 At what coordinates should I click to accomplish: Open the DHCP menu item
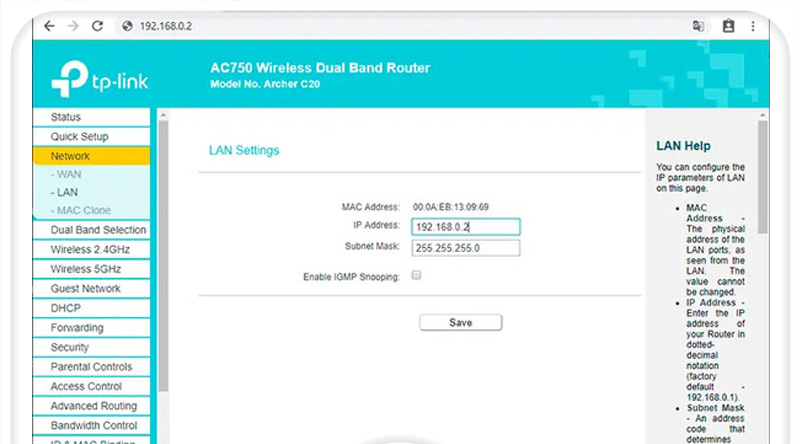click(91, 308)
